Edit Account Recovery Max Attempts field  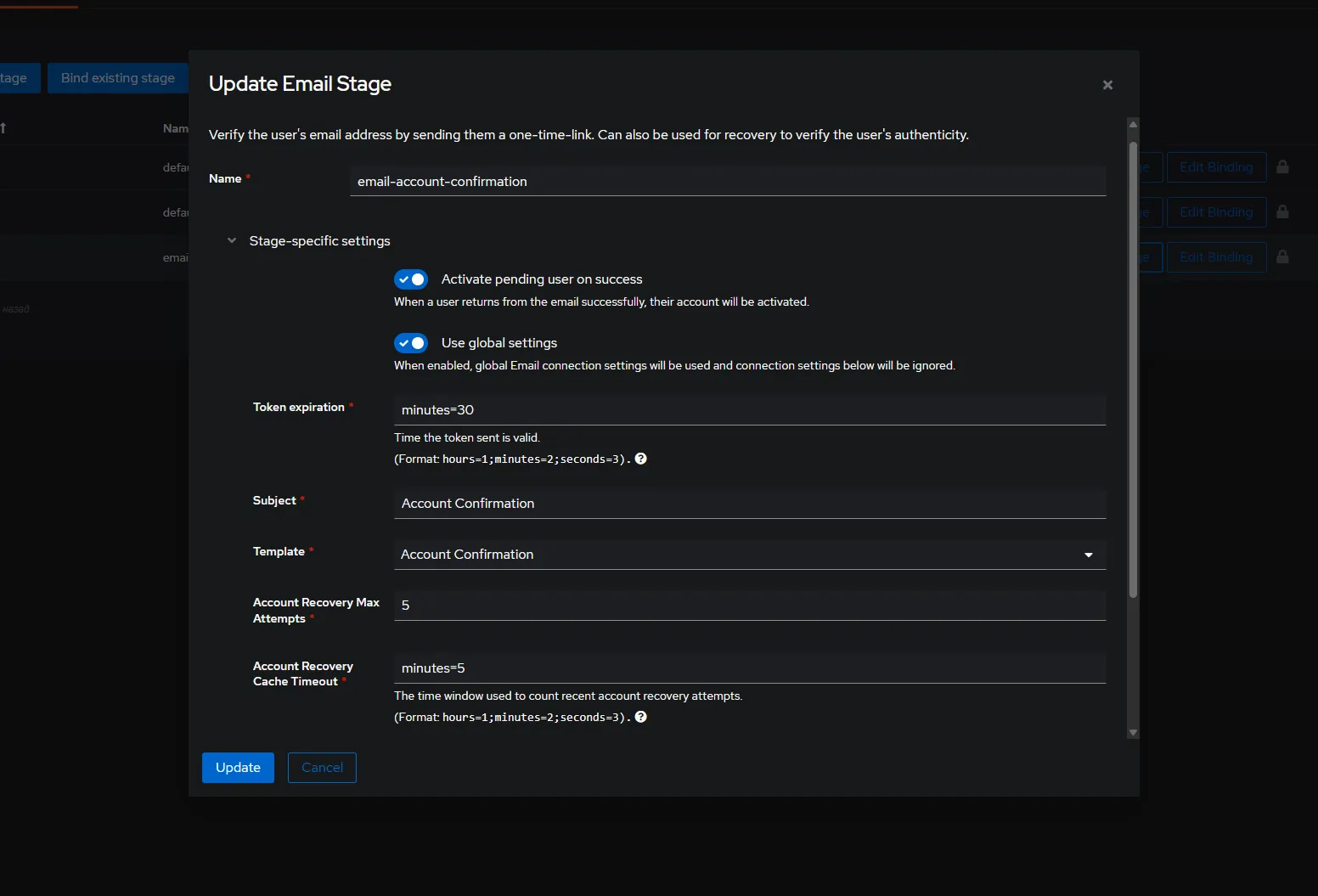tap(749, 606)
